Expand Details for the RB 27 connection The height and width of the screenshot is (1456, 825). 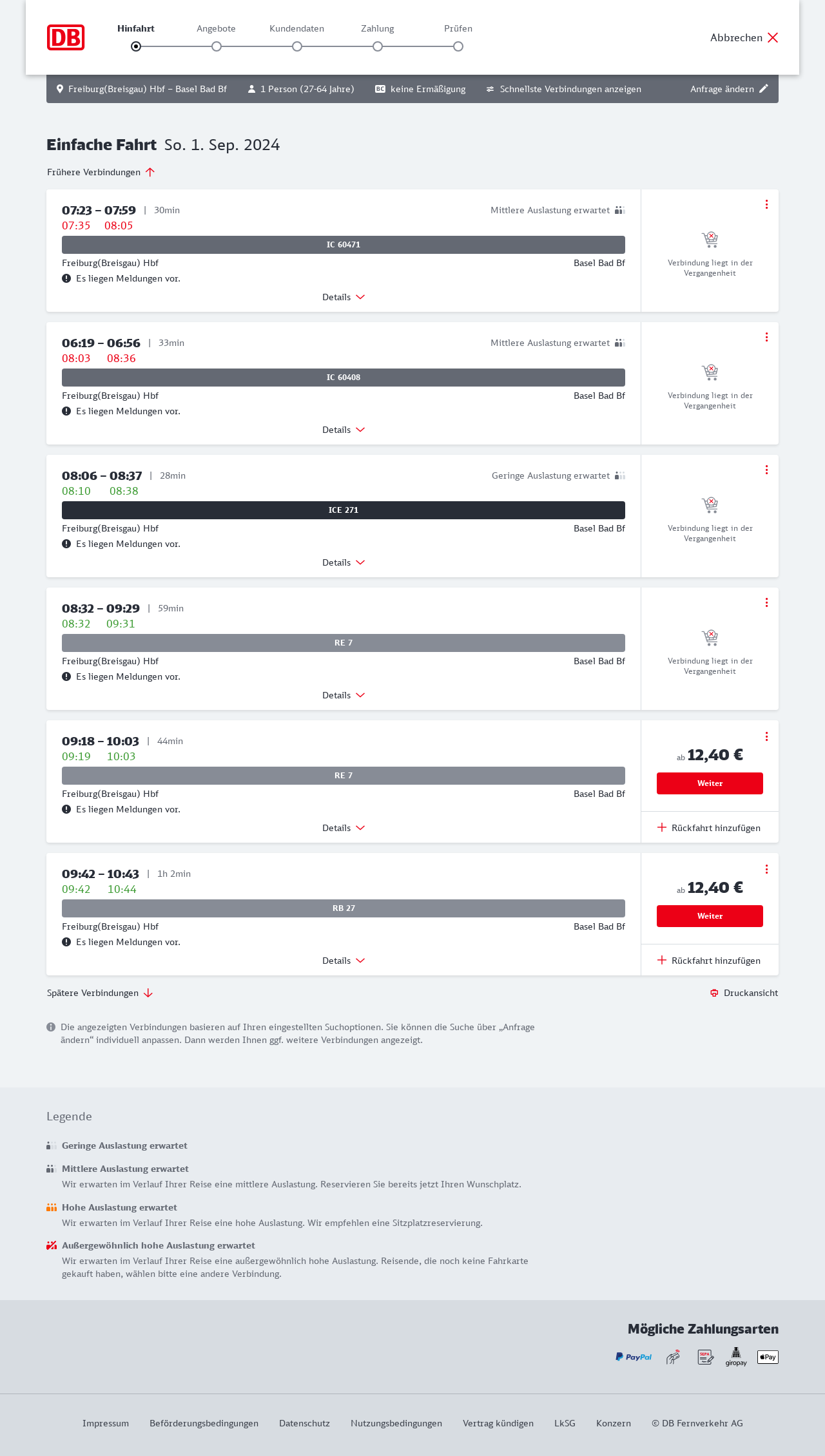(x=344, y=961)
